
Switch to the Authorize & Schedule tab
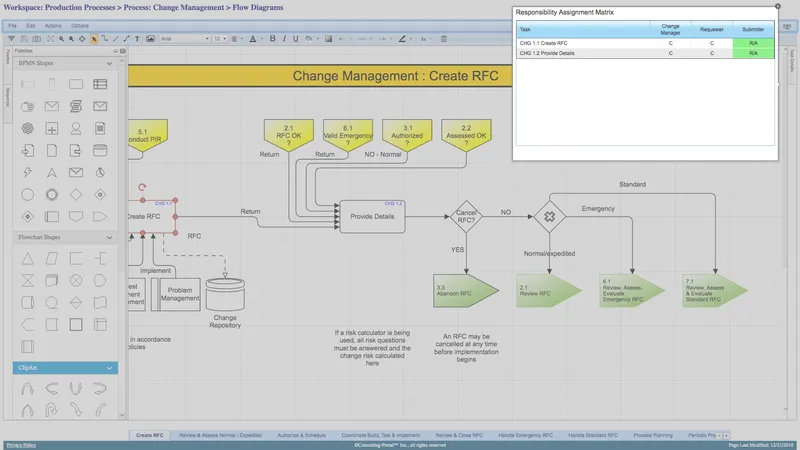(302, 435)
